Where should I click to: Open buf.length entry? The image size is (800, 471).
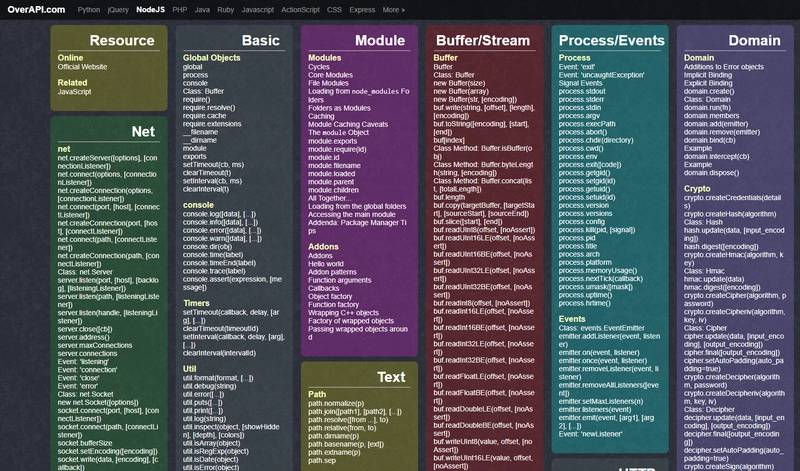(449, 197)
